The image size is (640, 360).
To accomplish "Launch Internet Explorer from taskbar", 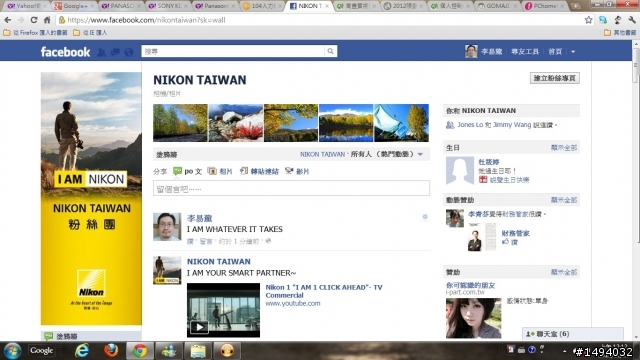I will pos(82,351).
